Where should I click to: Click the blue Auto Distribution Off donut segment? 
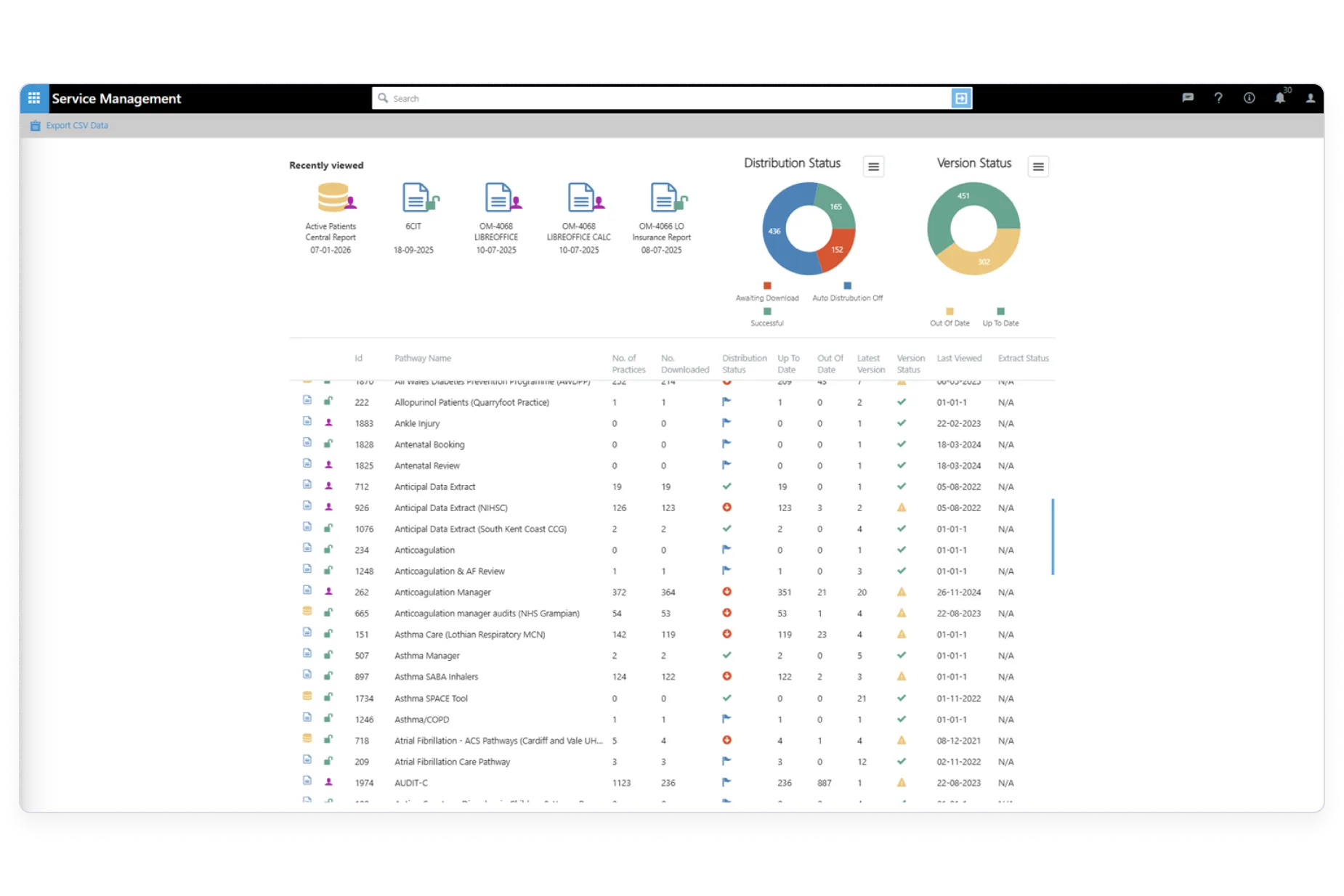[x=775, y=231]
